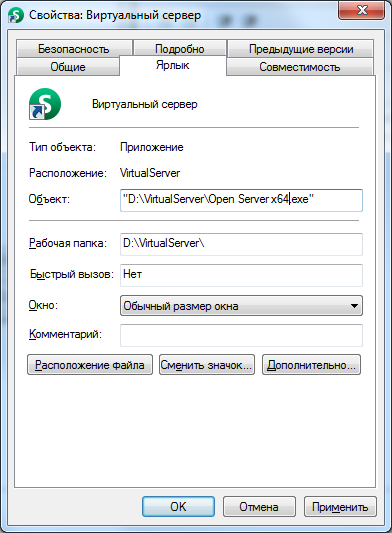392x533 pixels.
Task: Focus the Быстрый вызов field
Action: tap(241, 275)
